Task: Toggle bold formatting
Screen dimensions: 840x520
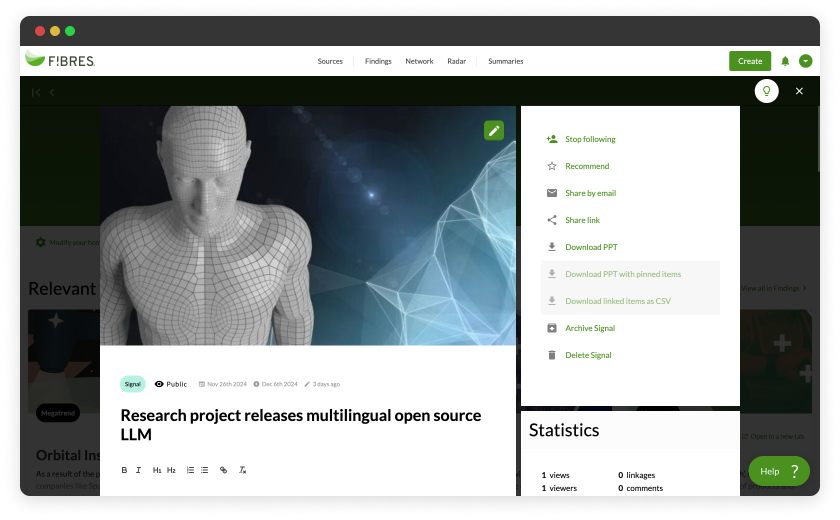Action: (x=124, y=470)
